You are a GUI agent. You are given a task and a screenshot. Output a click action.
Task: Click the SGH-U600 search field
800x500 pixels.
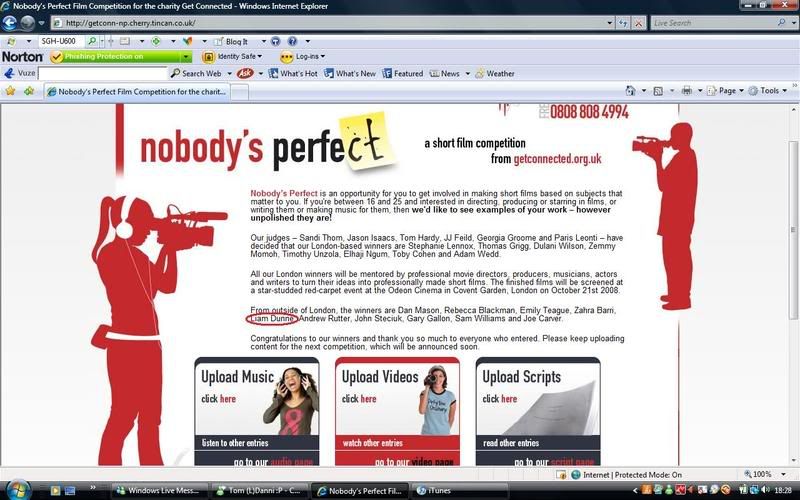click(62, 41)
